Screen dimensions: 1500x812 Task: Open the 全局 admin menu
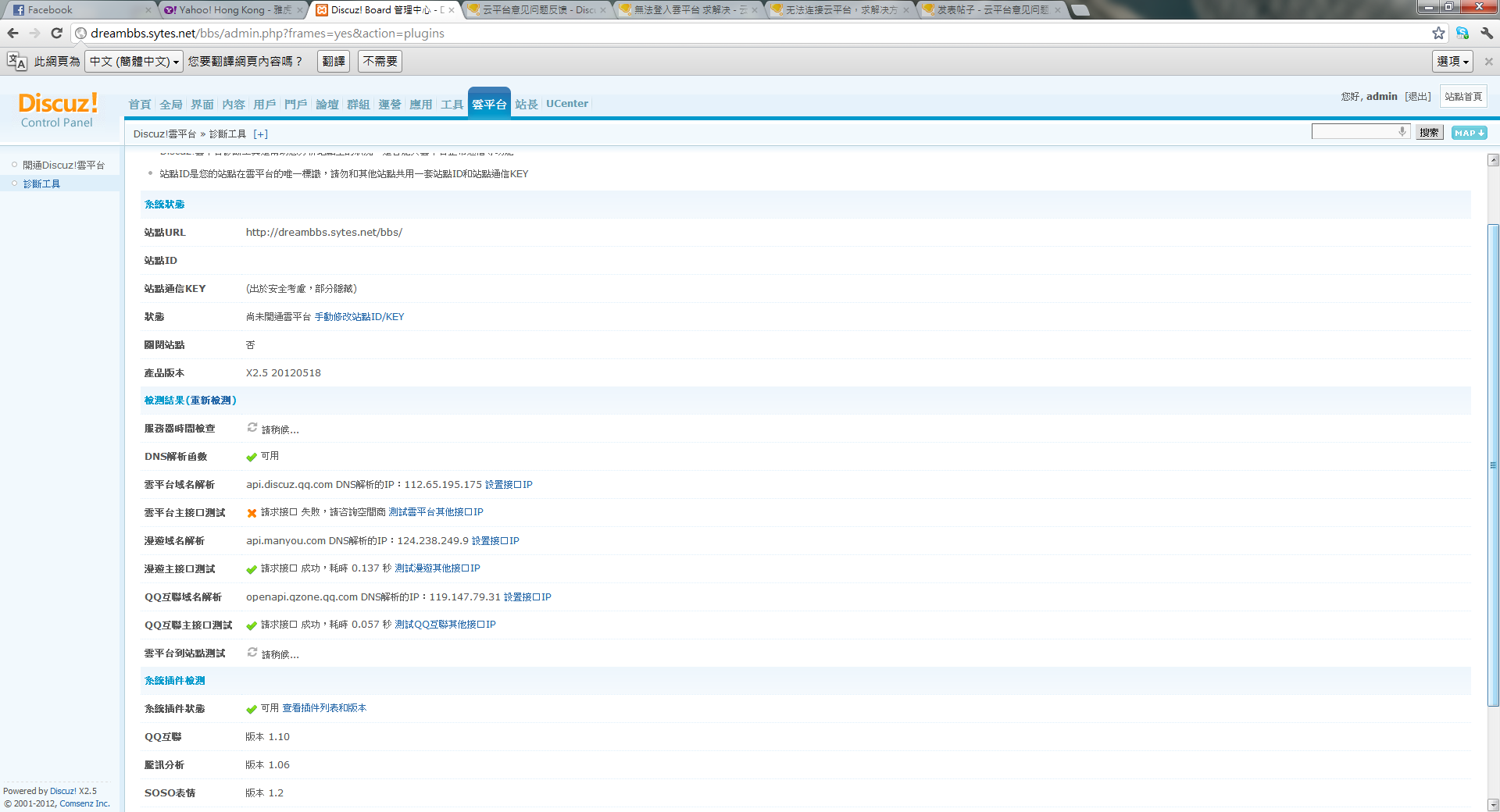[x=171, y=104]
